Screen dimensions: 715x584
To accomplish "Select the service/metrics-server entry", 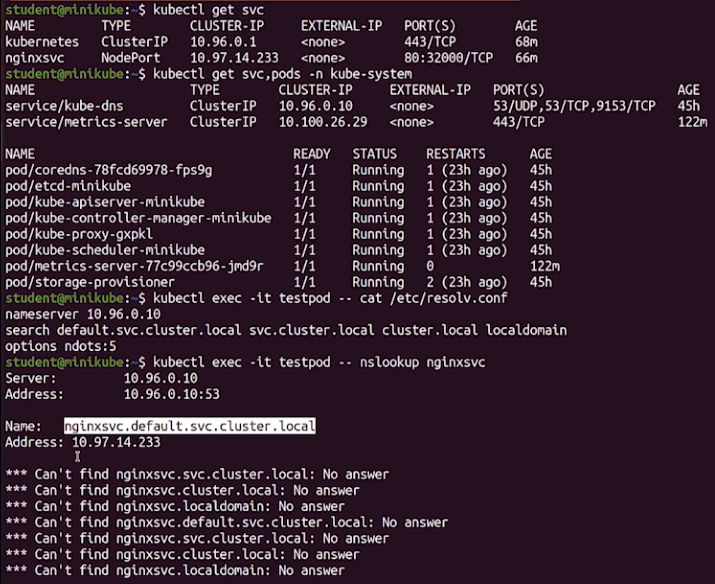I will pyautogui.click(x=85, y=122).
